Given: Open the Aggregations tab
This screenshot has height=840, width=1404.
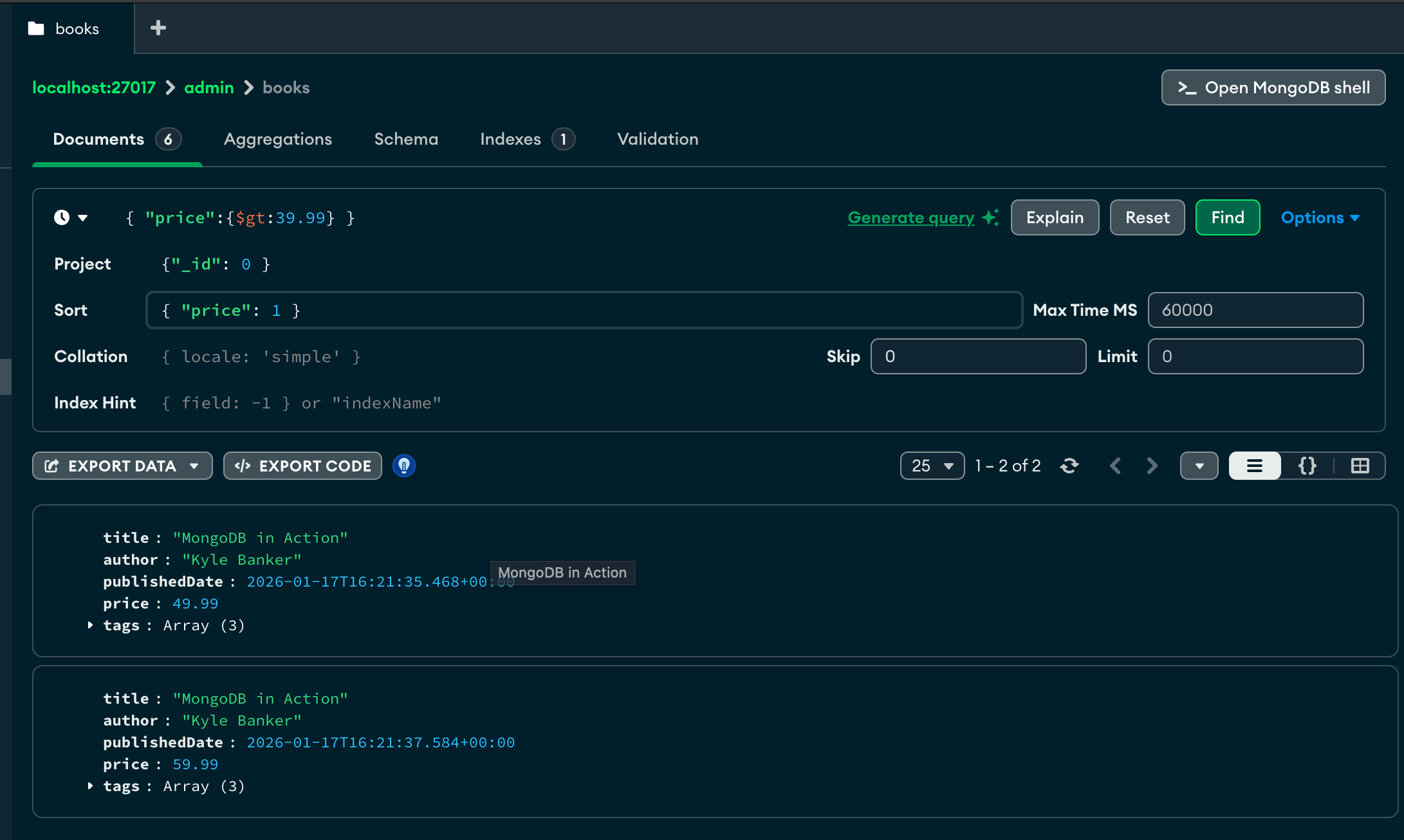Looking at the screenshot, I should coord(277,139).
